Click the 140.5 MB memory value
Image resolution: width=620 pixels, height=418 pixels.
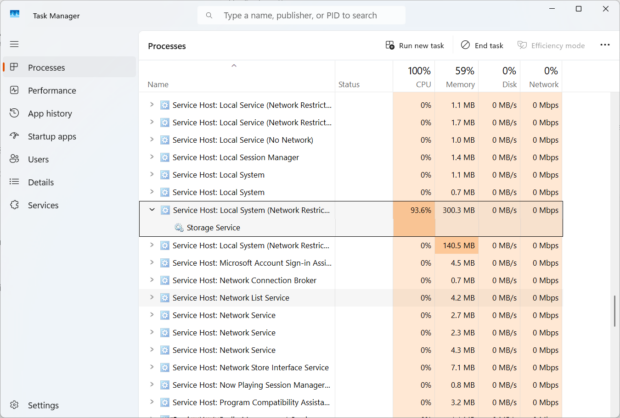457,245
